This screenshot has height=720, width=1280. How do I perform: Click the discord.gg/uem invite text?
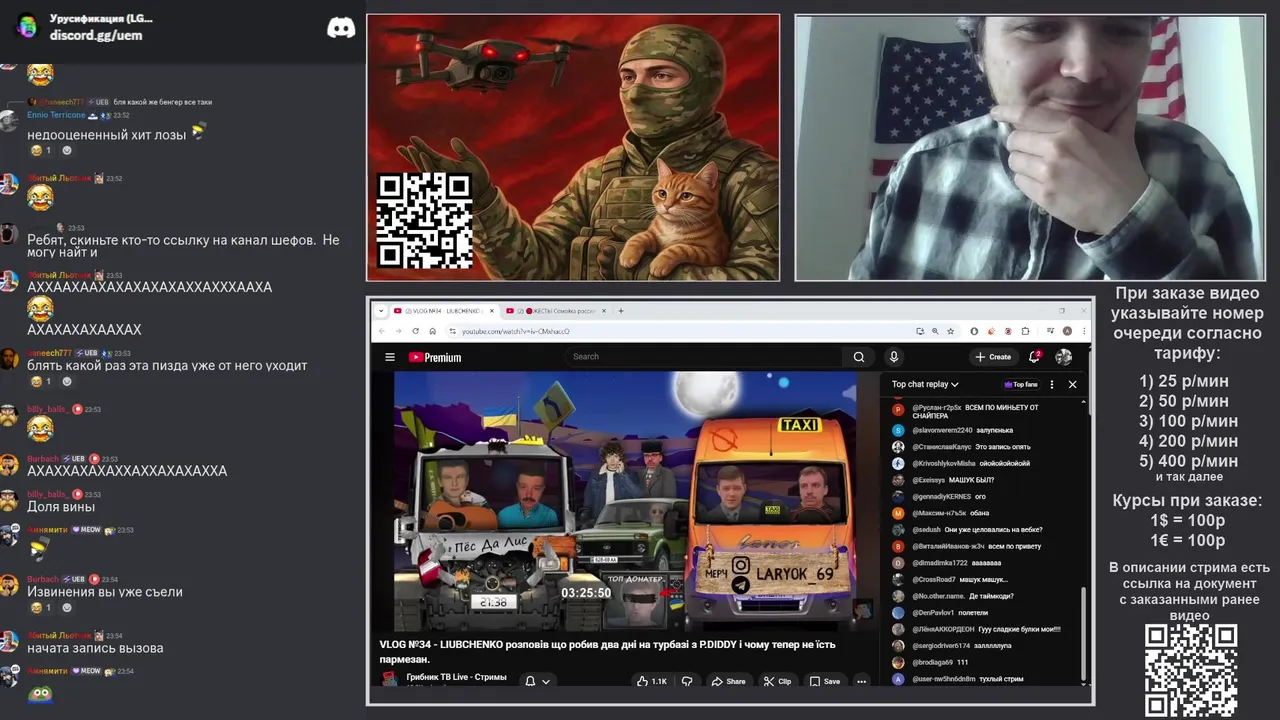96,35
